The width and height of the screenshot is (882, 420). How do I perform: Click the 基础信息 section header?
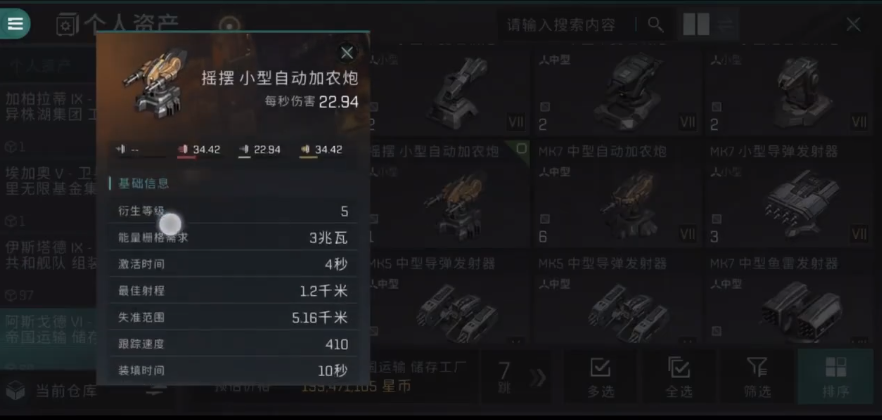(143, 183)
